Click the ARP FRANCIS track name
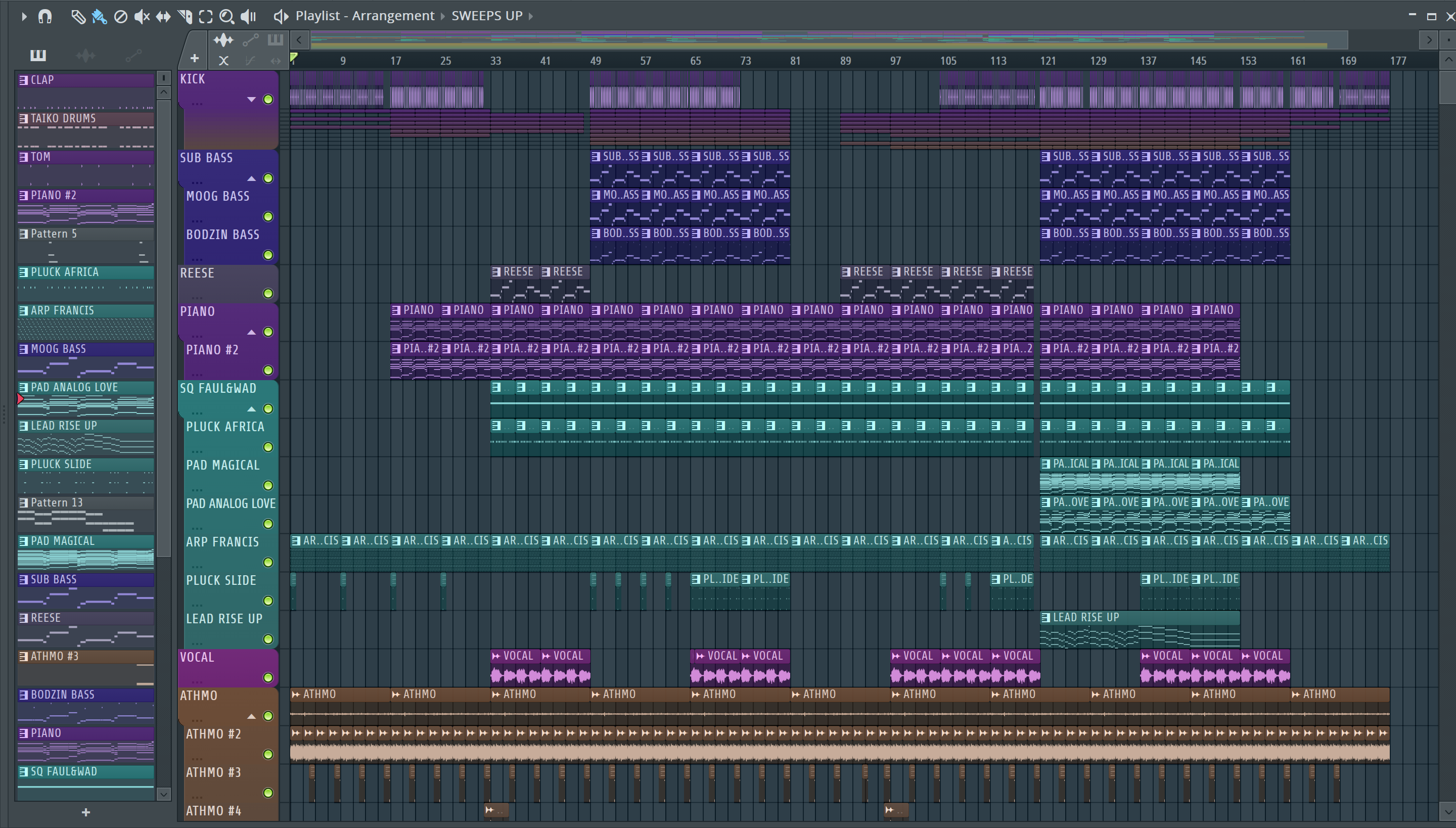This screenshot has height=828, width=1456. click(222, 542)
